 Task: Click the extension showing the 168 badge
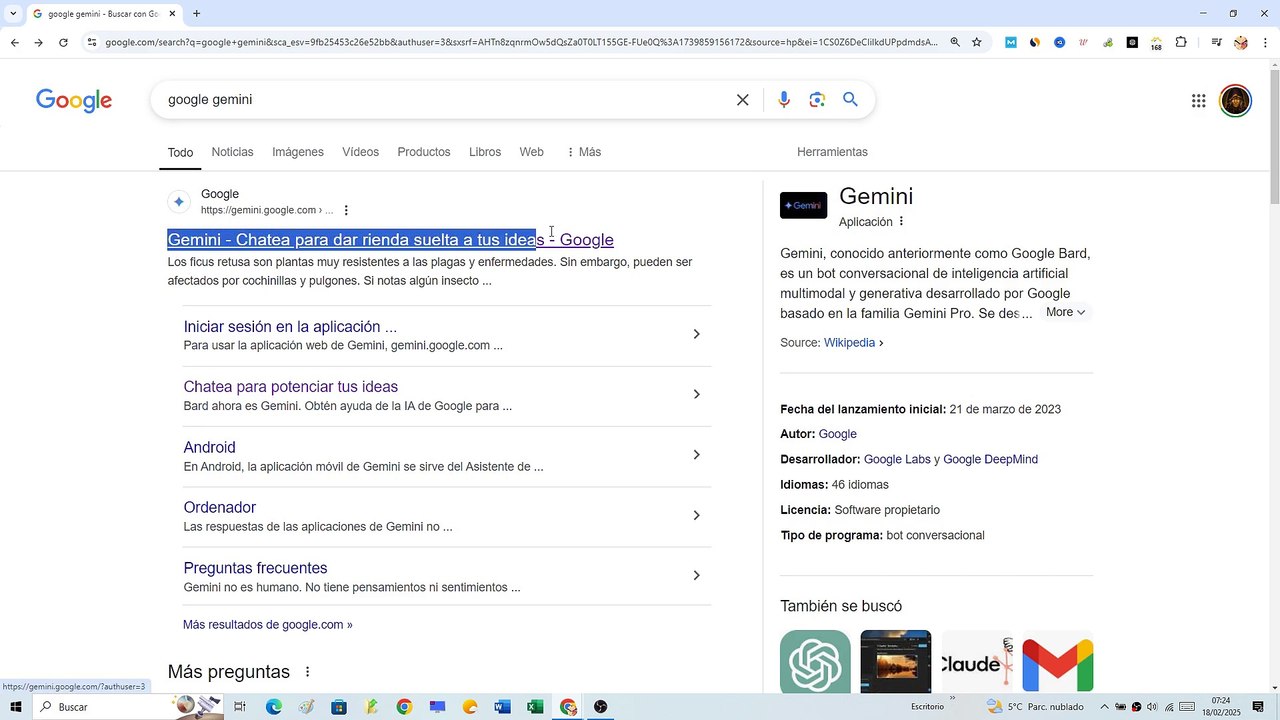1156,43
